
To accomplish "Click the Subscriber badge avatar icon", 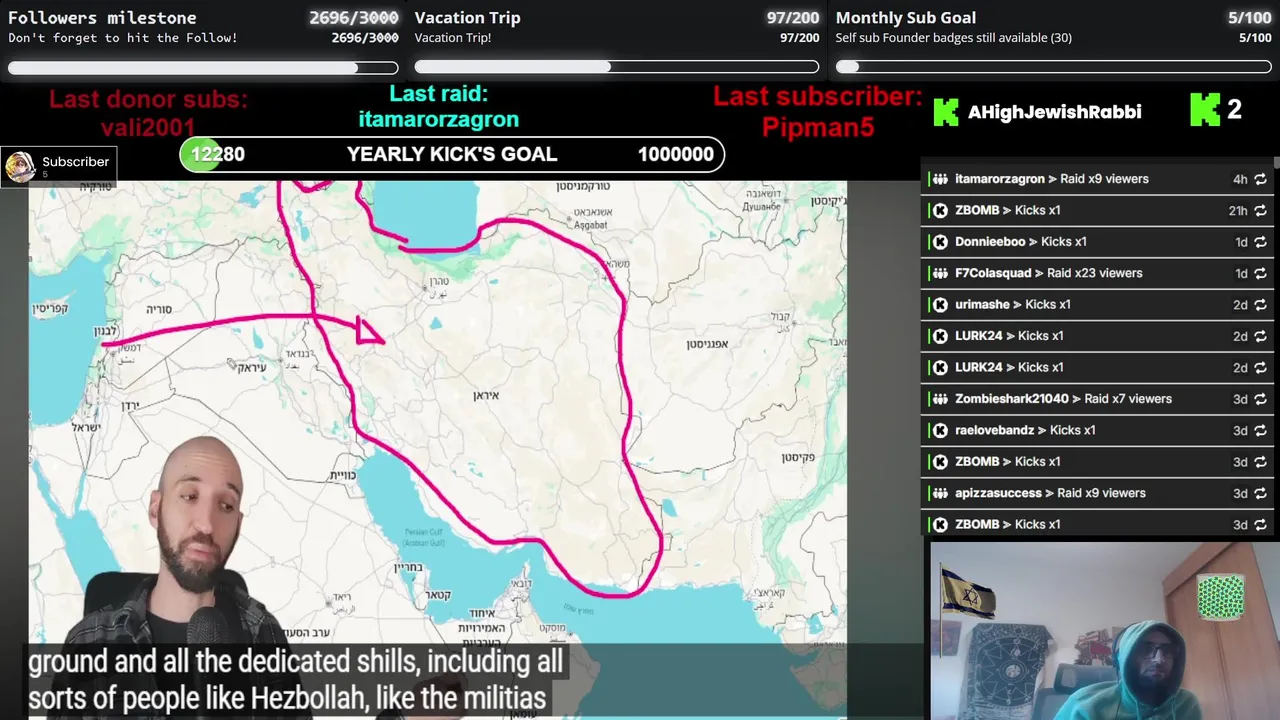I will (x=20, y=166).
